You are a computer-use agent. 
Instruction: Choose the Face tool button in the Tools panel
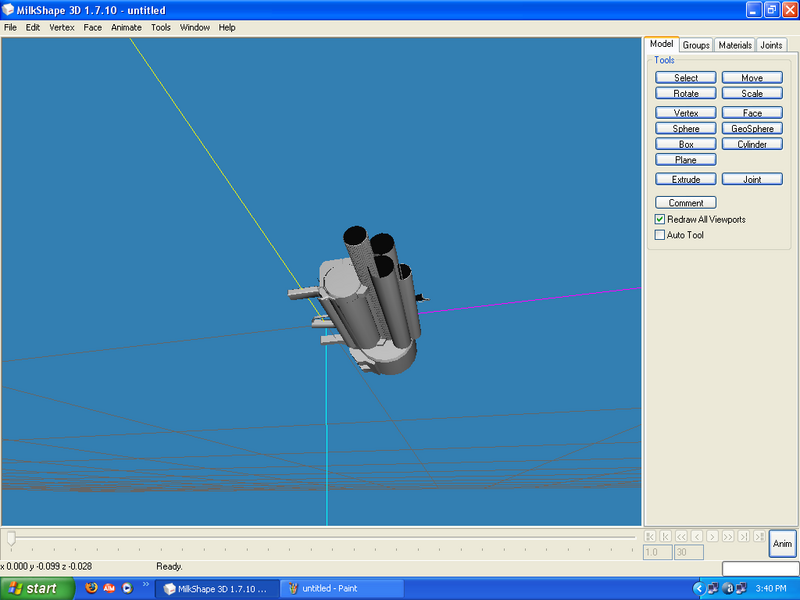[x=752, y=113]
